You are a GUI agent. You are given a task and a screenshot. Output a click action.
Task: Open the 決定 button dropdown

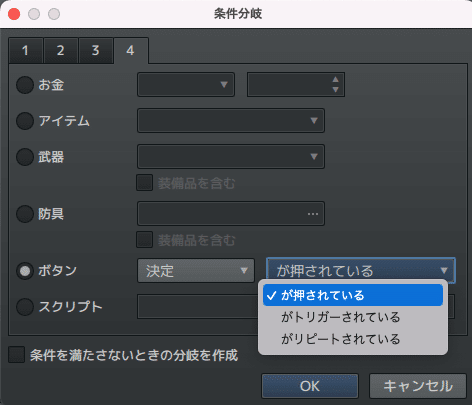click(196, 271)
